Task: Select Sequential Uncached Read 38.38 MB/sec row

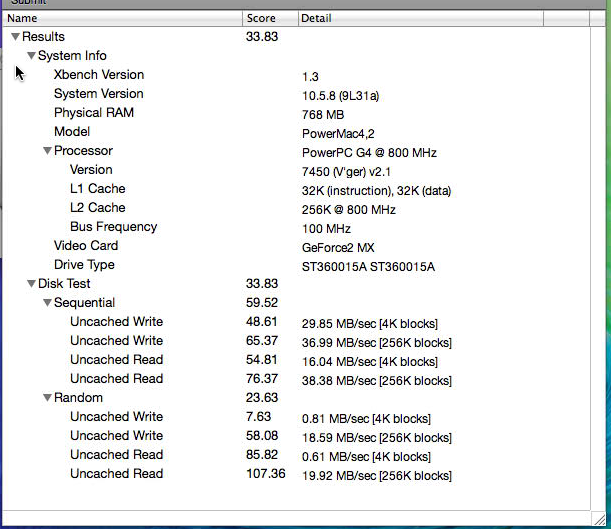Action: 296,379
